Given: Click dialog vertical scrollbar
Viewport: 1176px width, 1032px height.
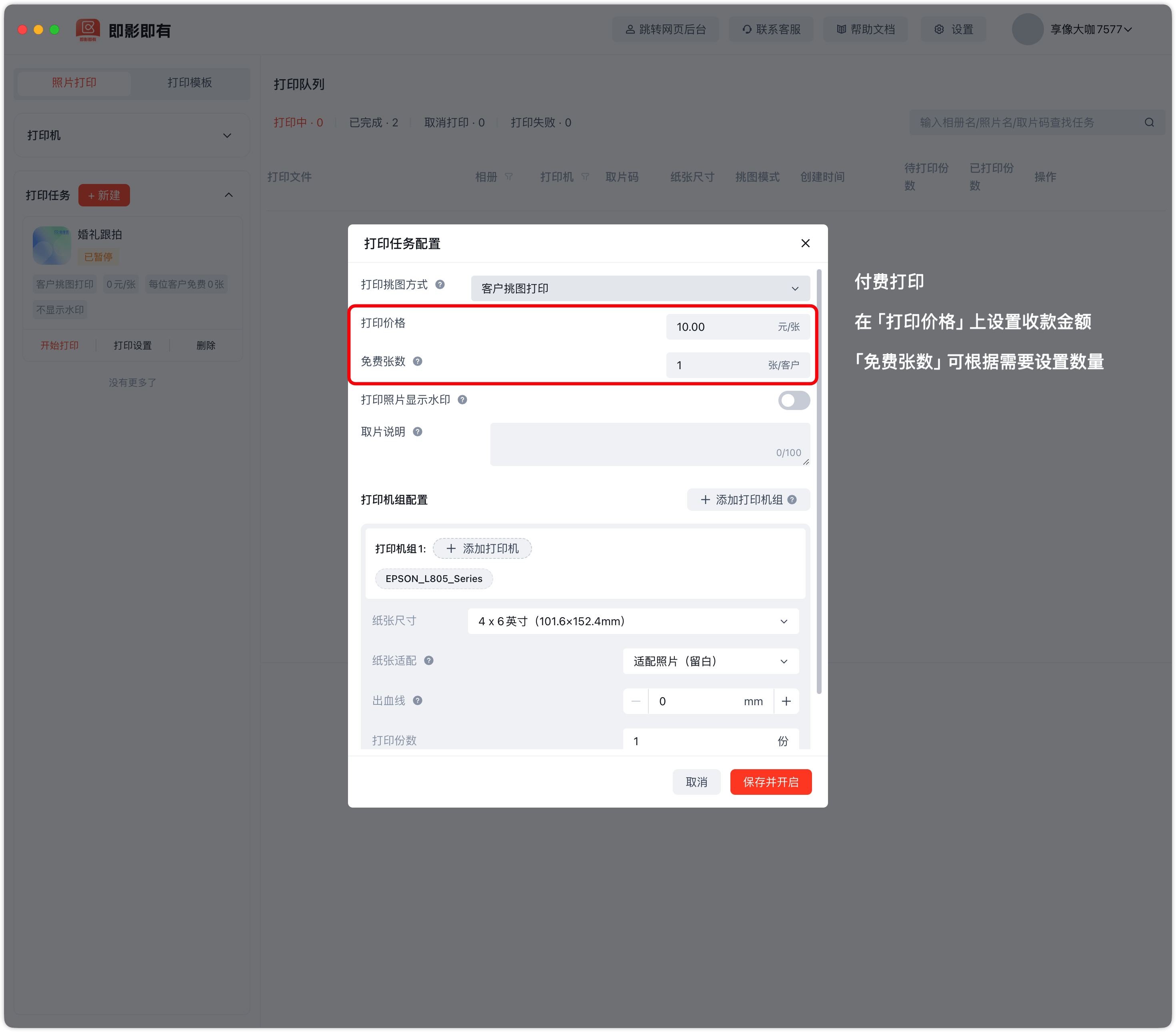Looking at the screenshot, I should point(819,481).
